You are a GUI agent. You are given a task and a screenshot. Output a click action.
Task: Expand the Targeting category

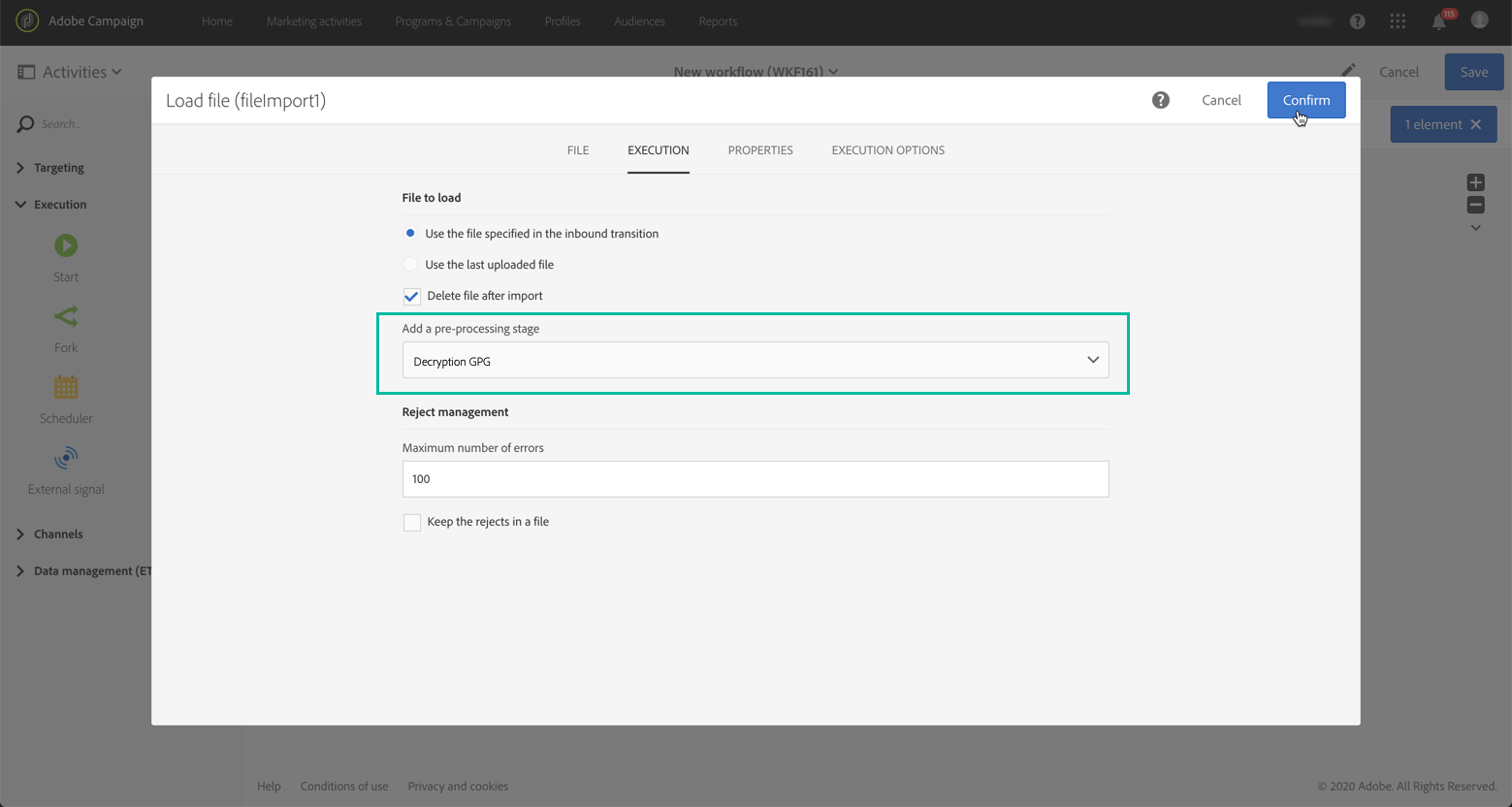20,168
